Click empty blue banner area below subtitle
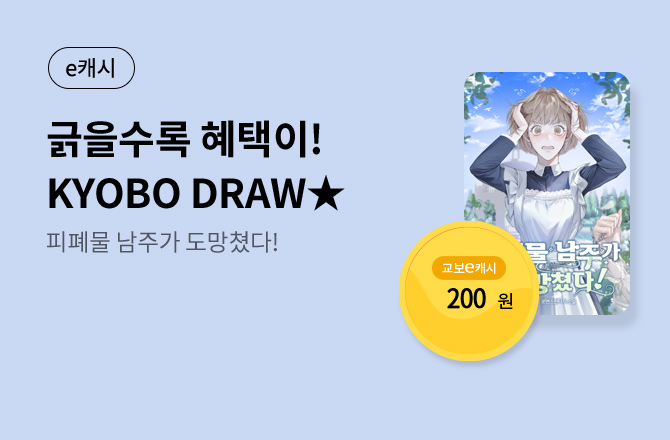This screenshot has width=670, height=440. (192, 342)
